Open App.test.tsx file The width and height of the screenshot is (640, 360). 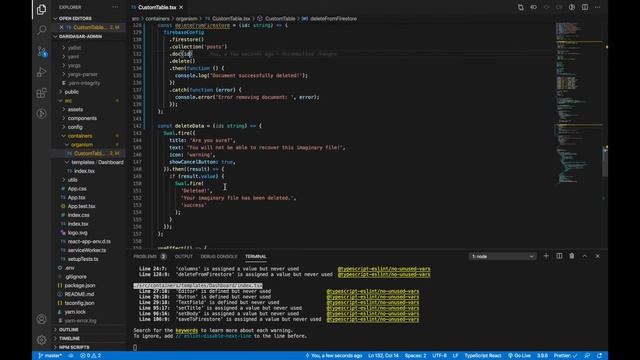click(x=81, y=206)
